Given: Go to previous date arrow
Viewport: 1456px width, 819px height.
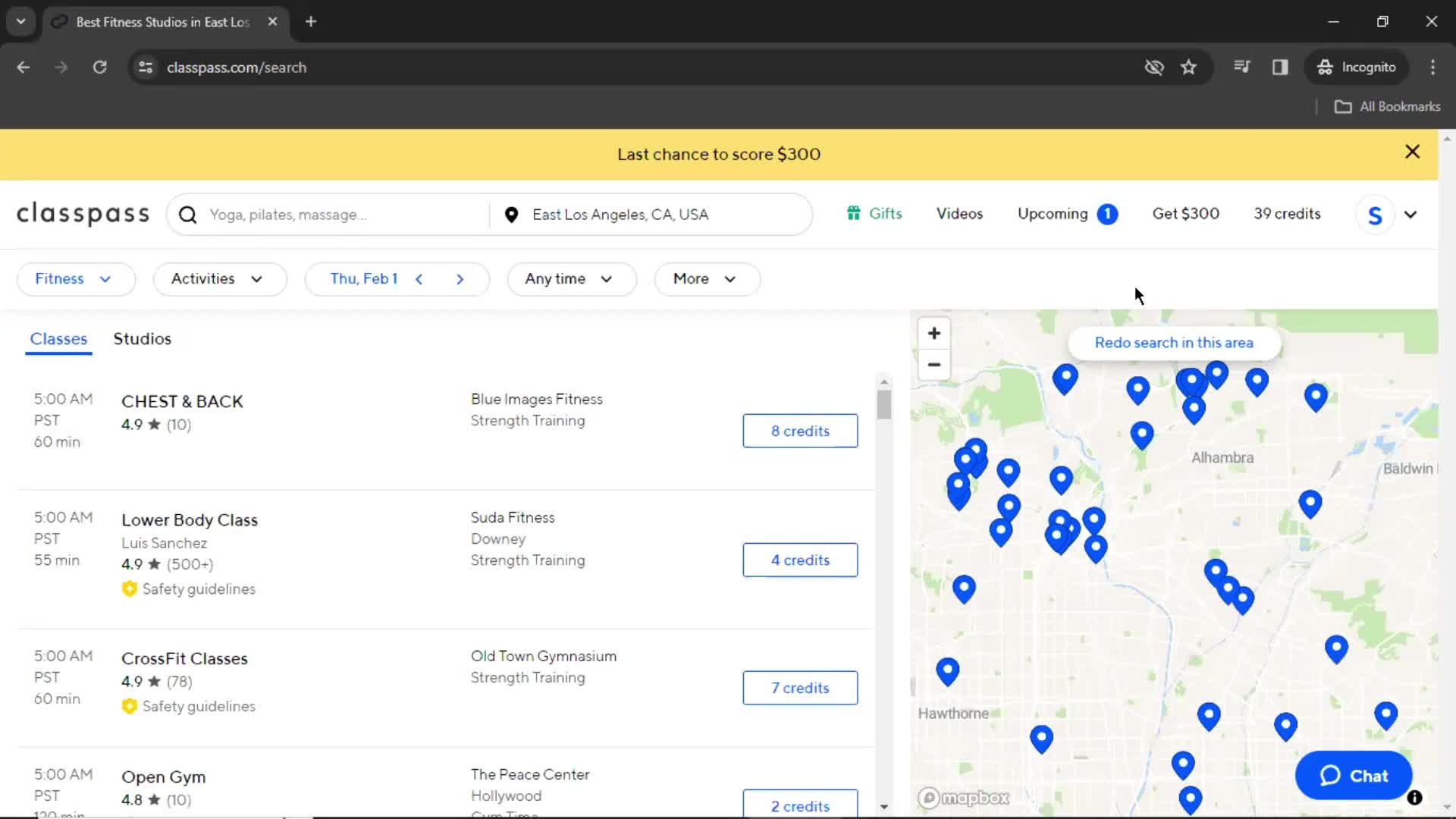Looking at the screenshot, I should (419, 279).
